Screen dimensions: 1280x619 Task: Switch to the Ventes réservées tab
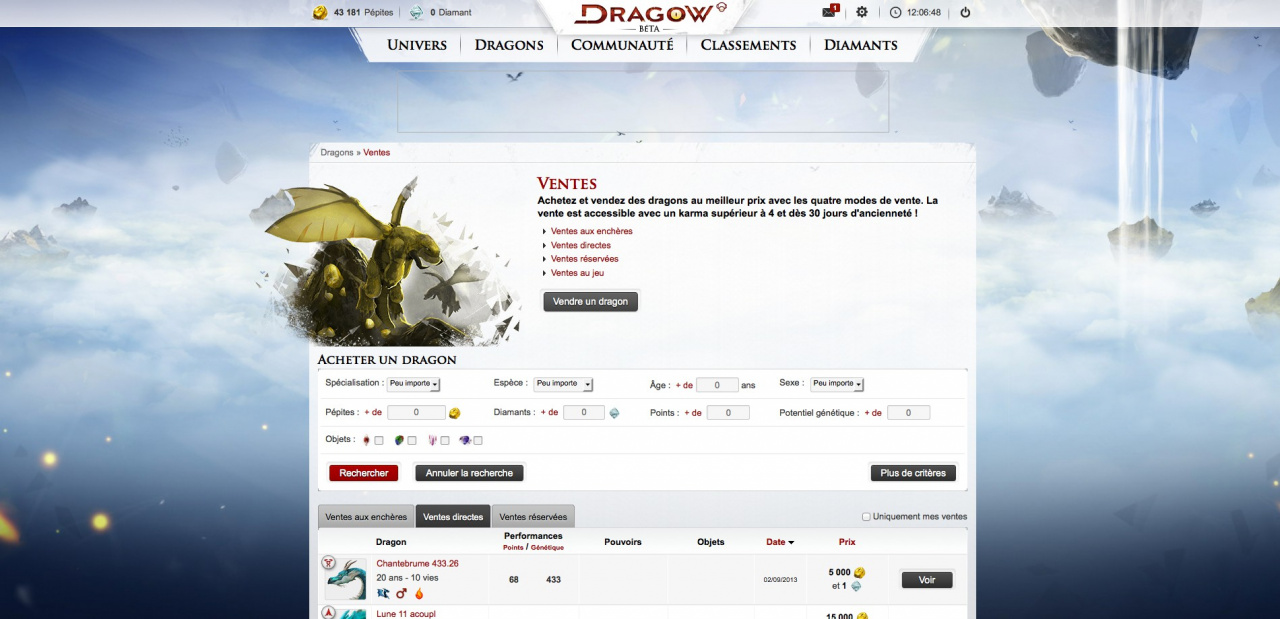[x=533, y=517]
